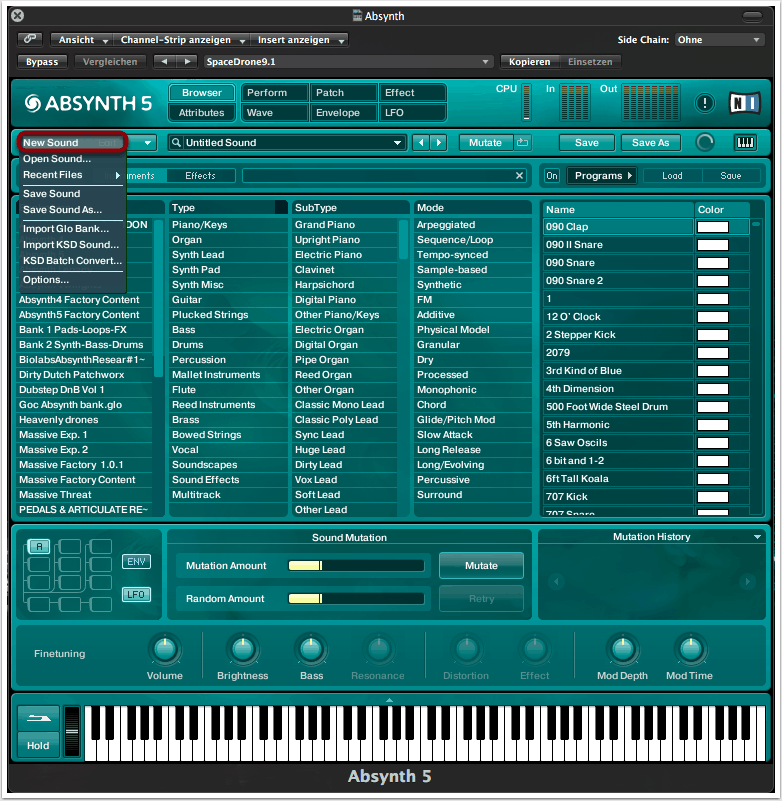Clear the search field with X icon
The width and height of the screenshot is (782, 801).
[x=519, y=176]
